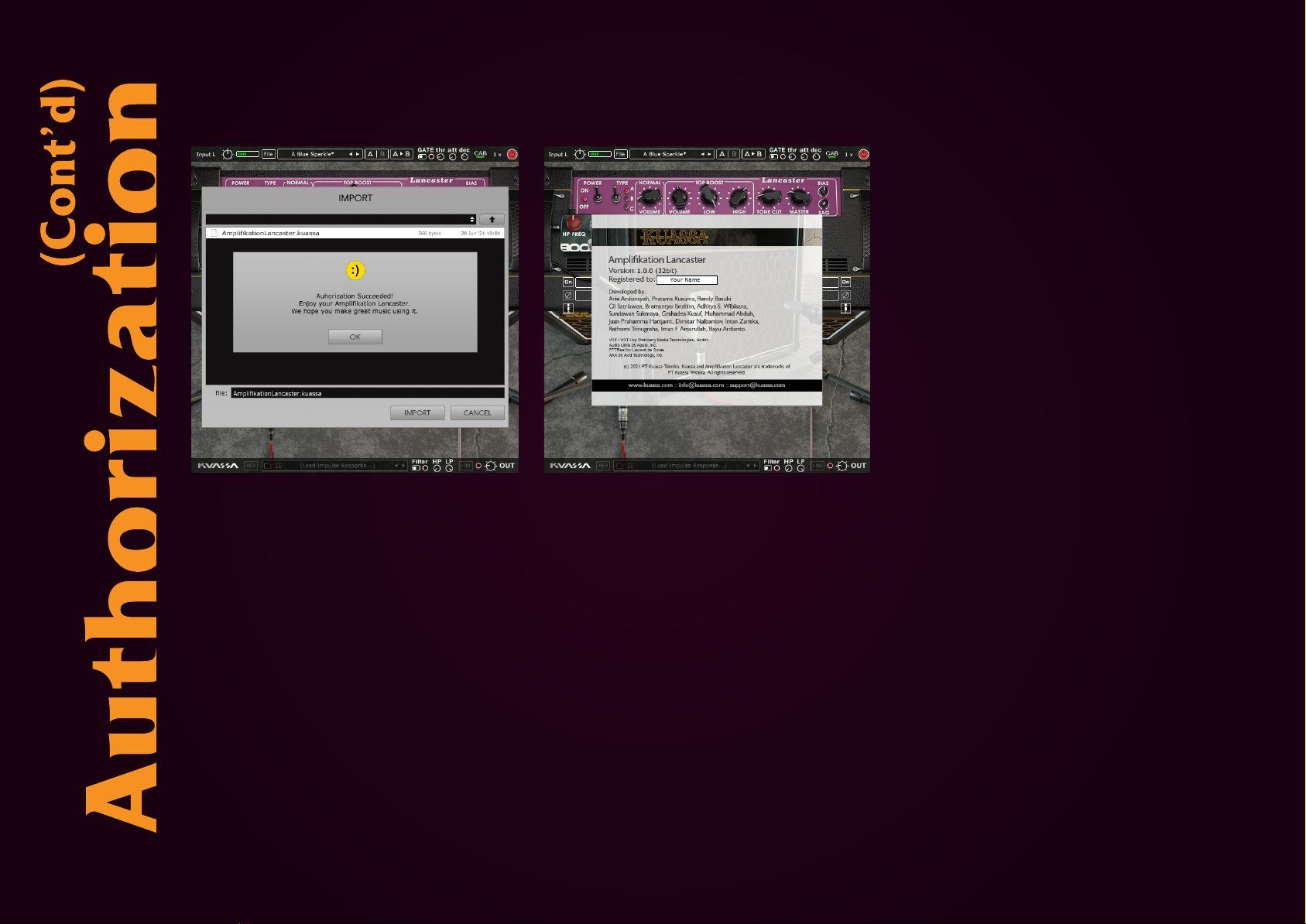Click the OUT knob in the left plugin
Image resolution: width=1306 pixels, height=924 pixels.
(x=490, y=466)
